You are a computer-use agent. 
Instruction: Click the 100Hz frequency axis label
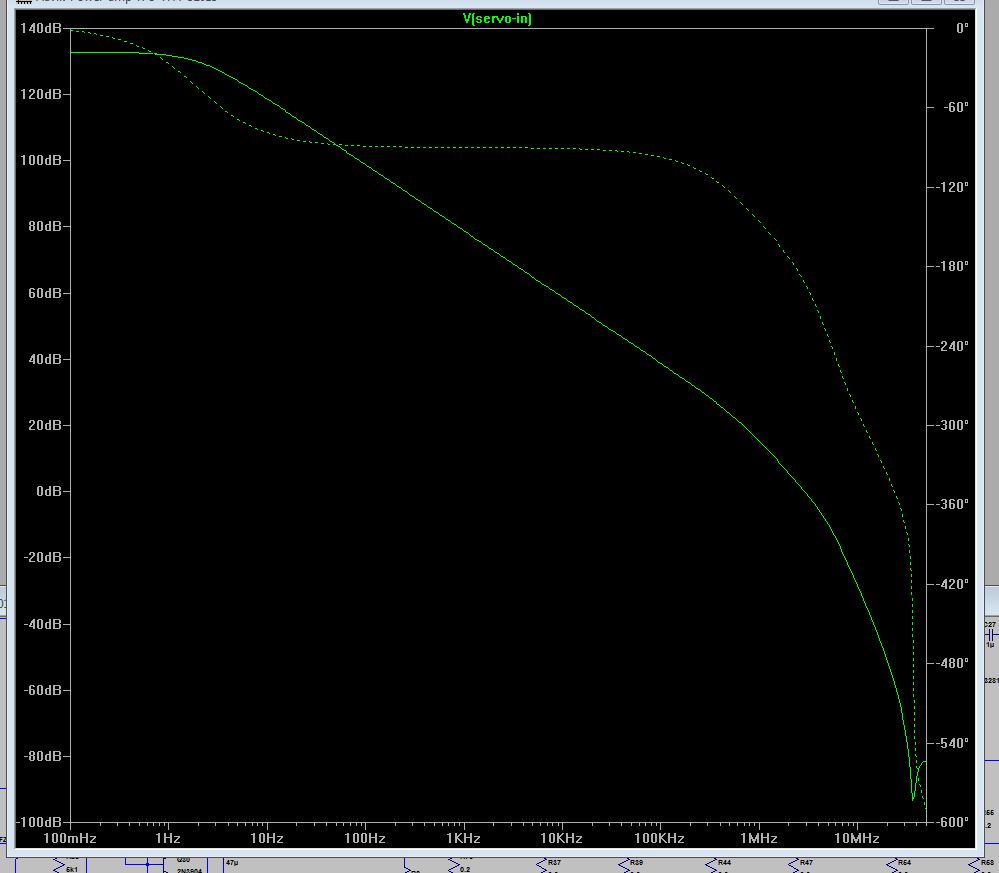pos(365,839)
